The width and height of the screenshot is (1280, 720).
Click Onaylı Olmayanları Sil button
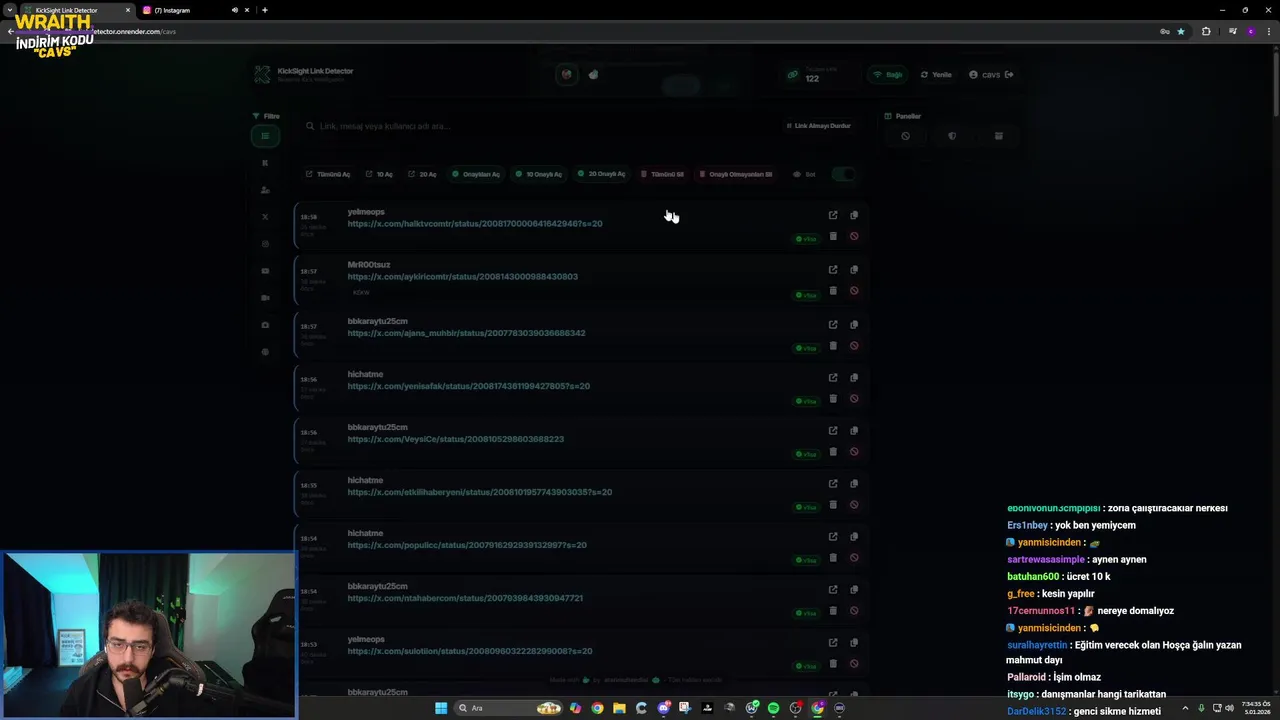pos(735,174)
